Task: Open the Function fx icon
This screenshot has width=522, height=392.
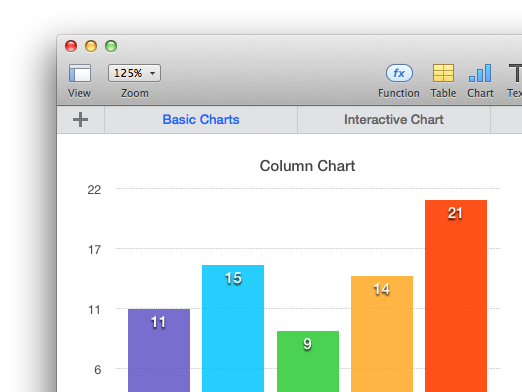Action: (399, 73)
